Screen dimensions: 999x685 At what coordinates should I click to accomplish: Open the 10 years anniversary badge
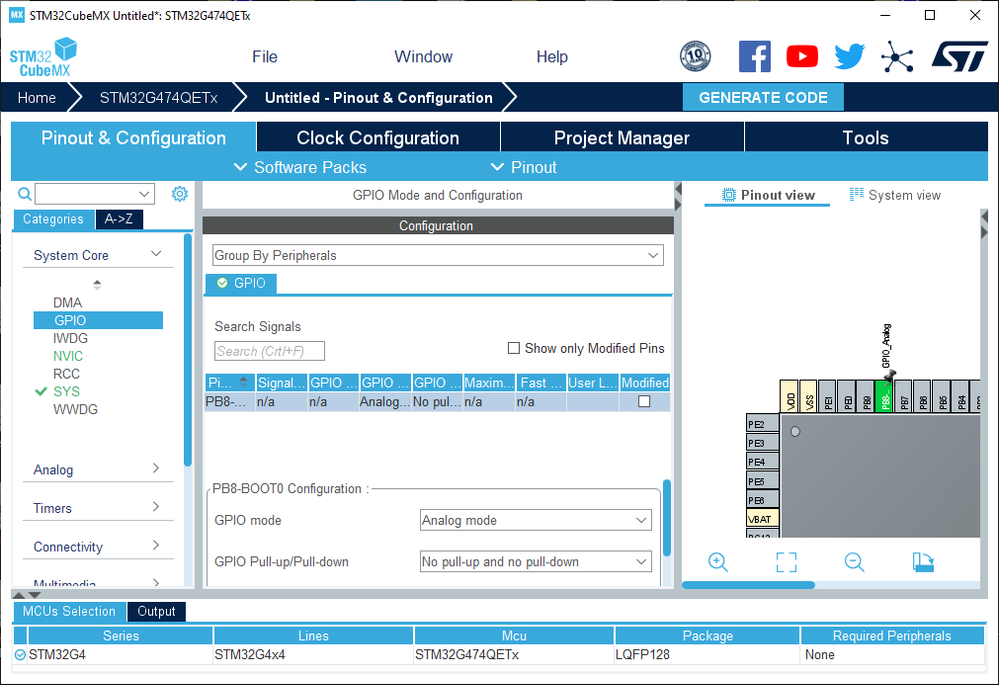click(695, 56)
